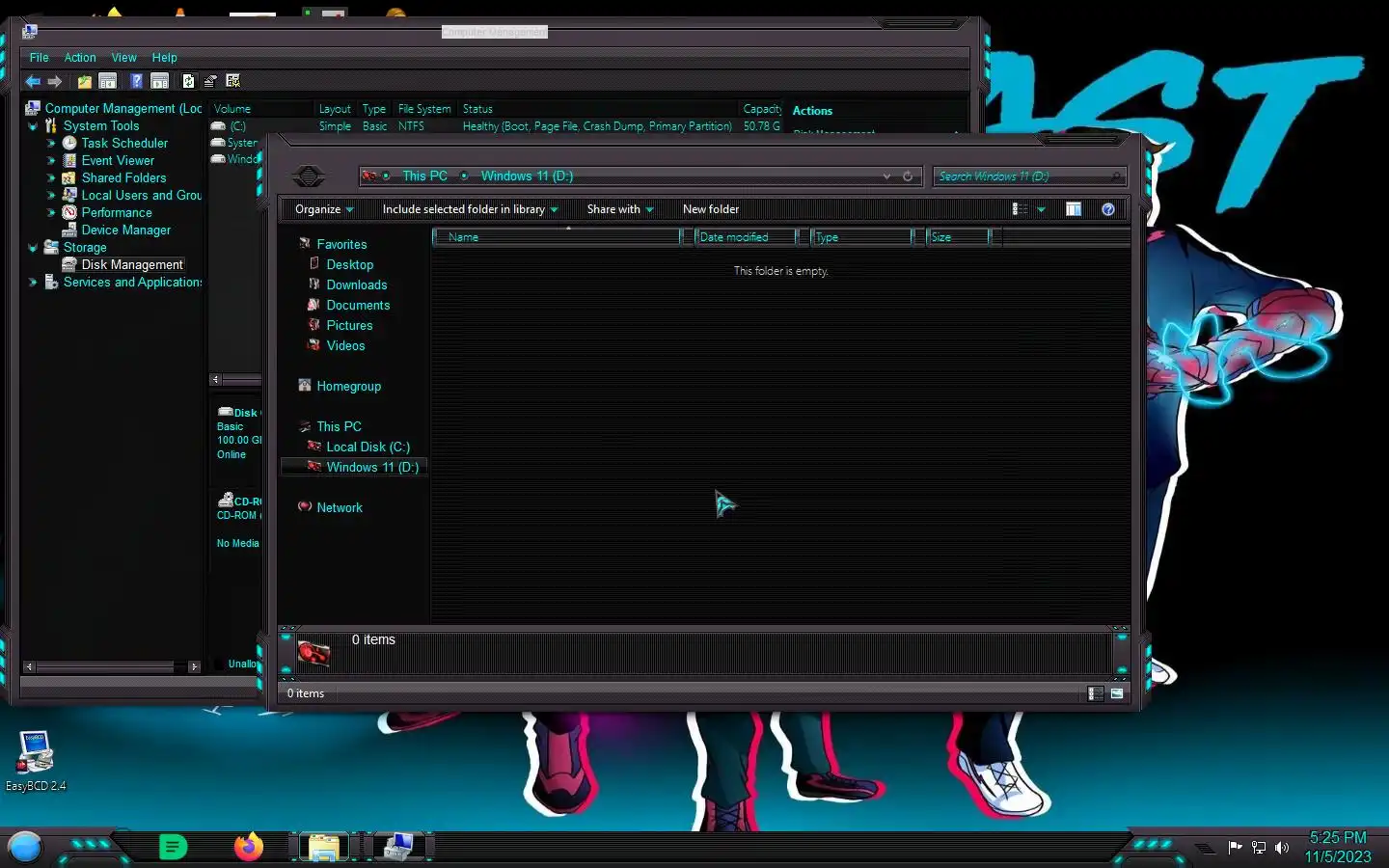Viewport: 1389px width, 868px height.
Task: Select Task Scheduler in the console tree
Action: pos(124,143)
